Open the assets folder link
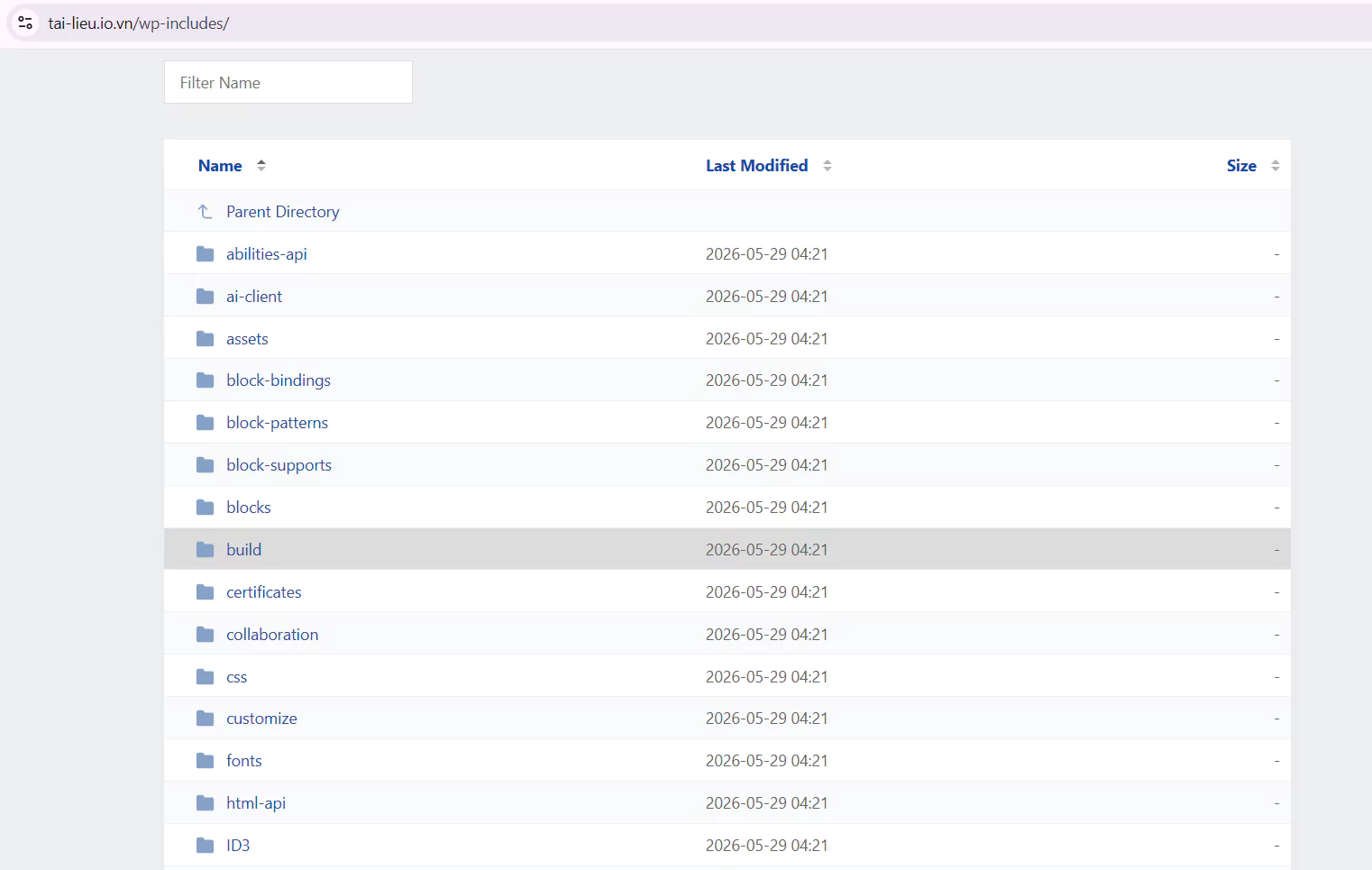The width and height of the screenshot is (1372, 870). tap(247, 339)
